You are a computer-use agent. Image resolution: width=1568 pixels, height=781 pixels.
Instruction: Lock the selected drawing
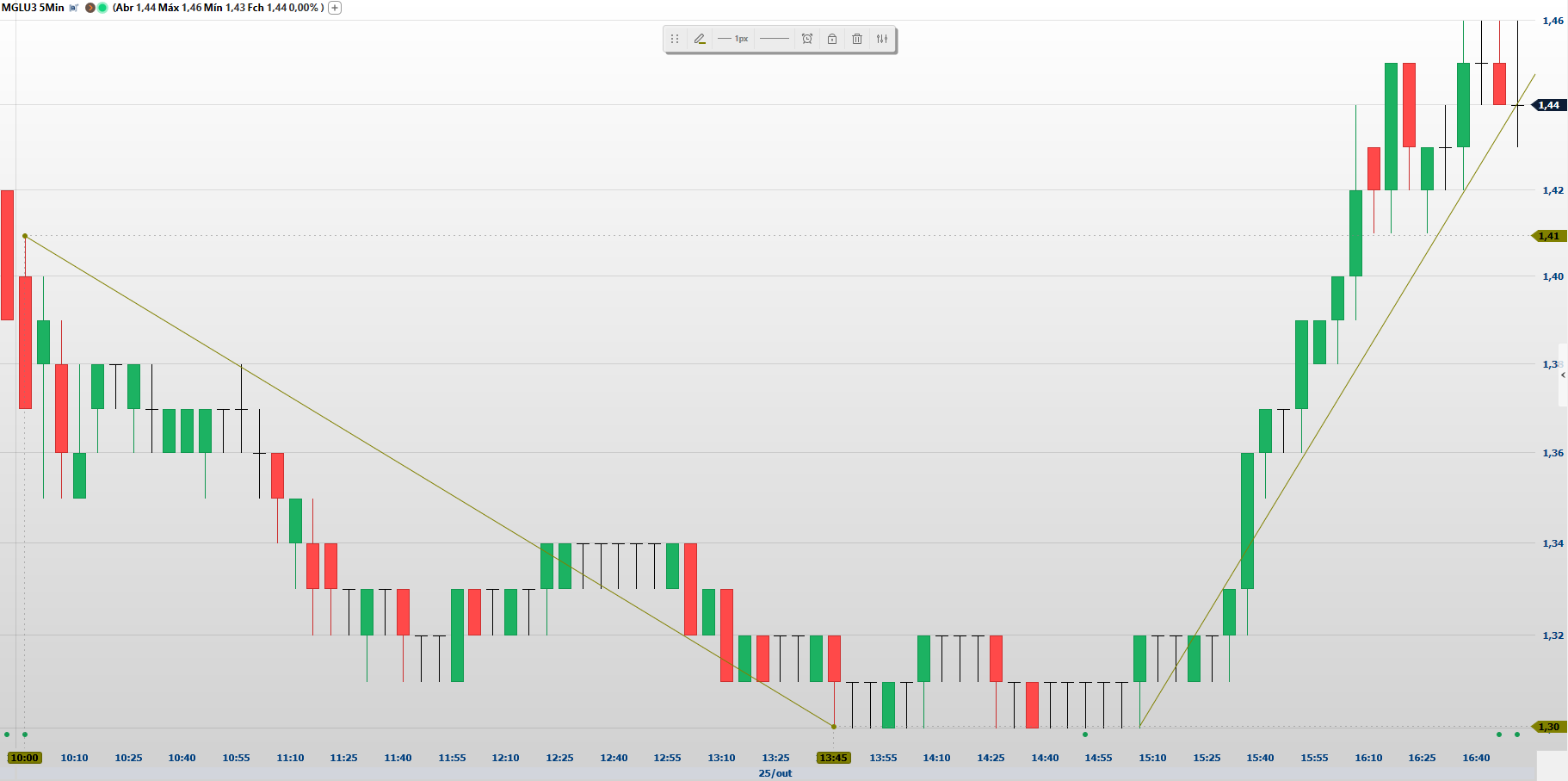click(x=832, y=39)
